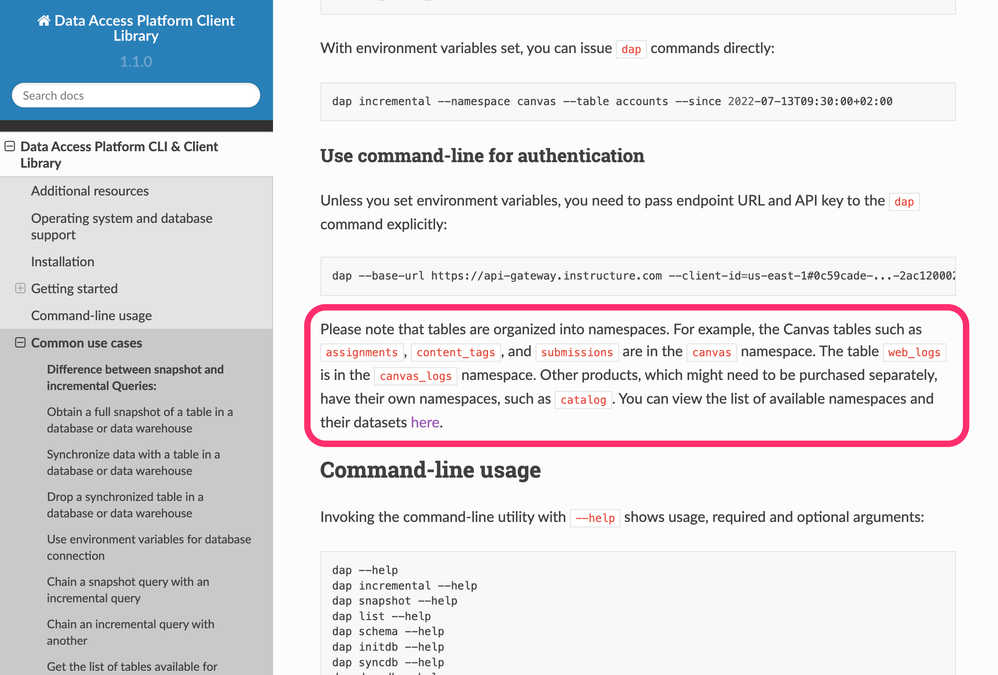Screen dimensions: 998x675
Task: Open Drop a synchronized table entry
Action: (x=125, y=505)
